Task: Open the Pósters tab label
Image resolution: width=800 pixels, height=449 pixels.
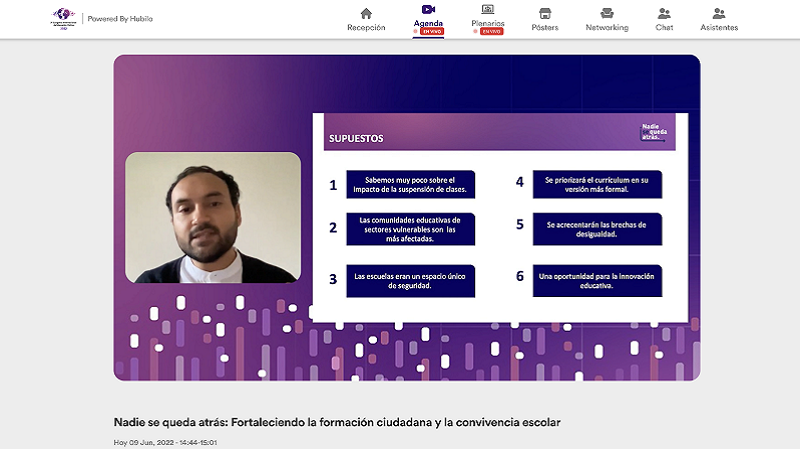Action: click(545, 28)
